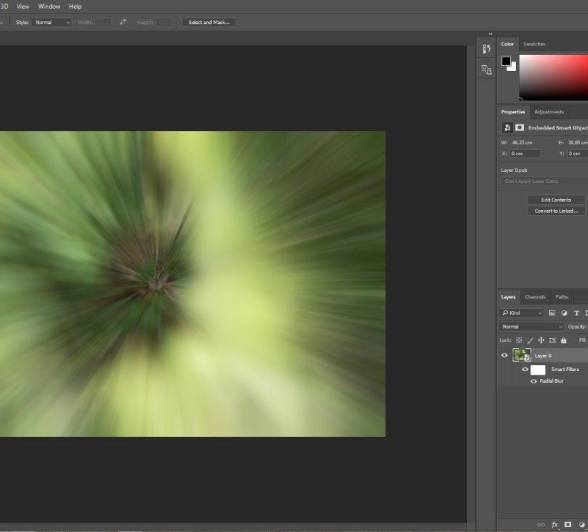Open the panel icon below History
Image resolution: width=588 pixels, height=532 pixels.
pos(486,69)
